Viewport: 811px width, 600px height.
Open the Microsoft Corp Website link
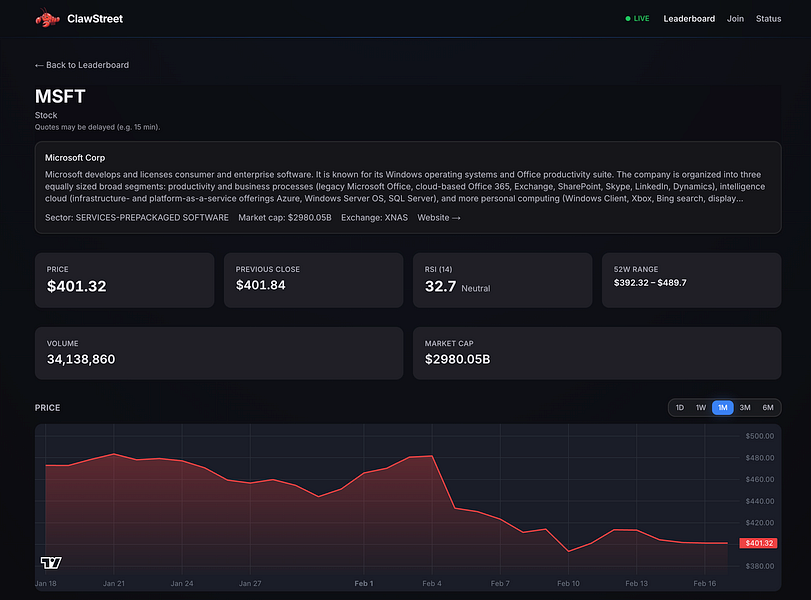[x=439, y=218]
